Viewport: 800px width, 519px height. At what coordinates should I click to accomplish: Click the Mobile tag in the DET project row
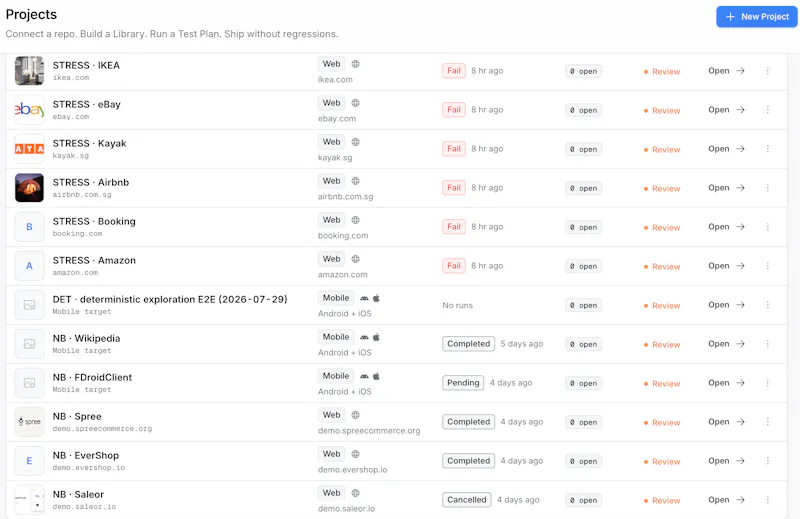point(336,298)
